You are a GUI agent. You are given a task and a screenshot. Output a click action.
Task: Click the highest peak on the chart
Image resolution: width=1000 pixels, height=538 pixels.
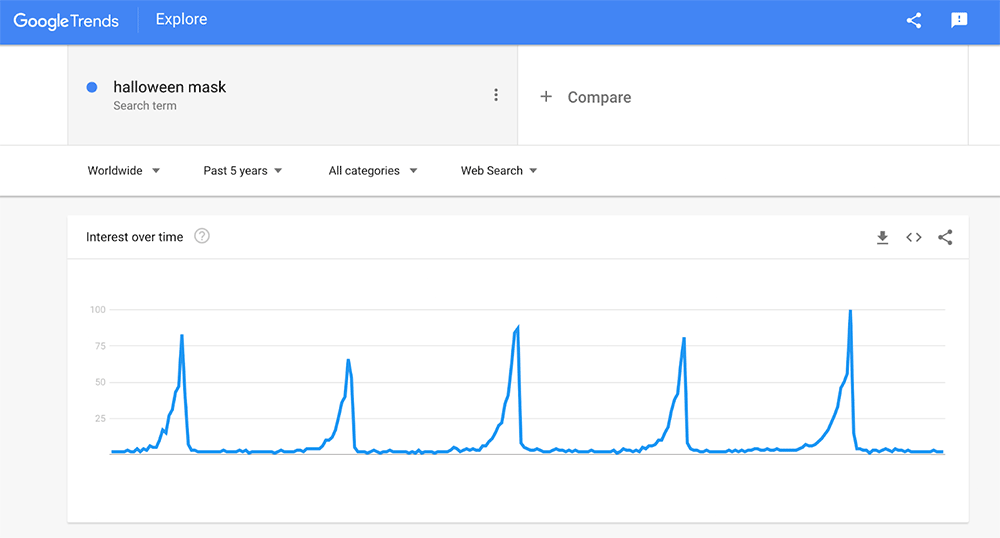(x=850, y=311)
